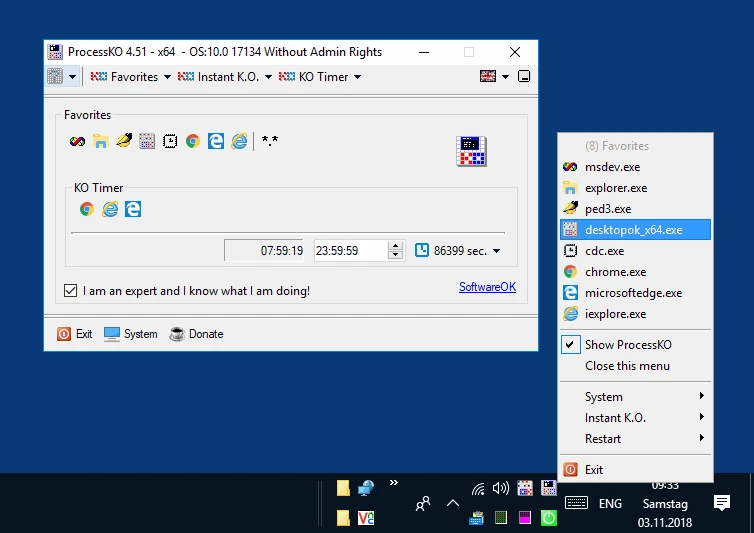
Task: Click the msdev icon in Favorites row
Action: point(77,141)
